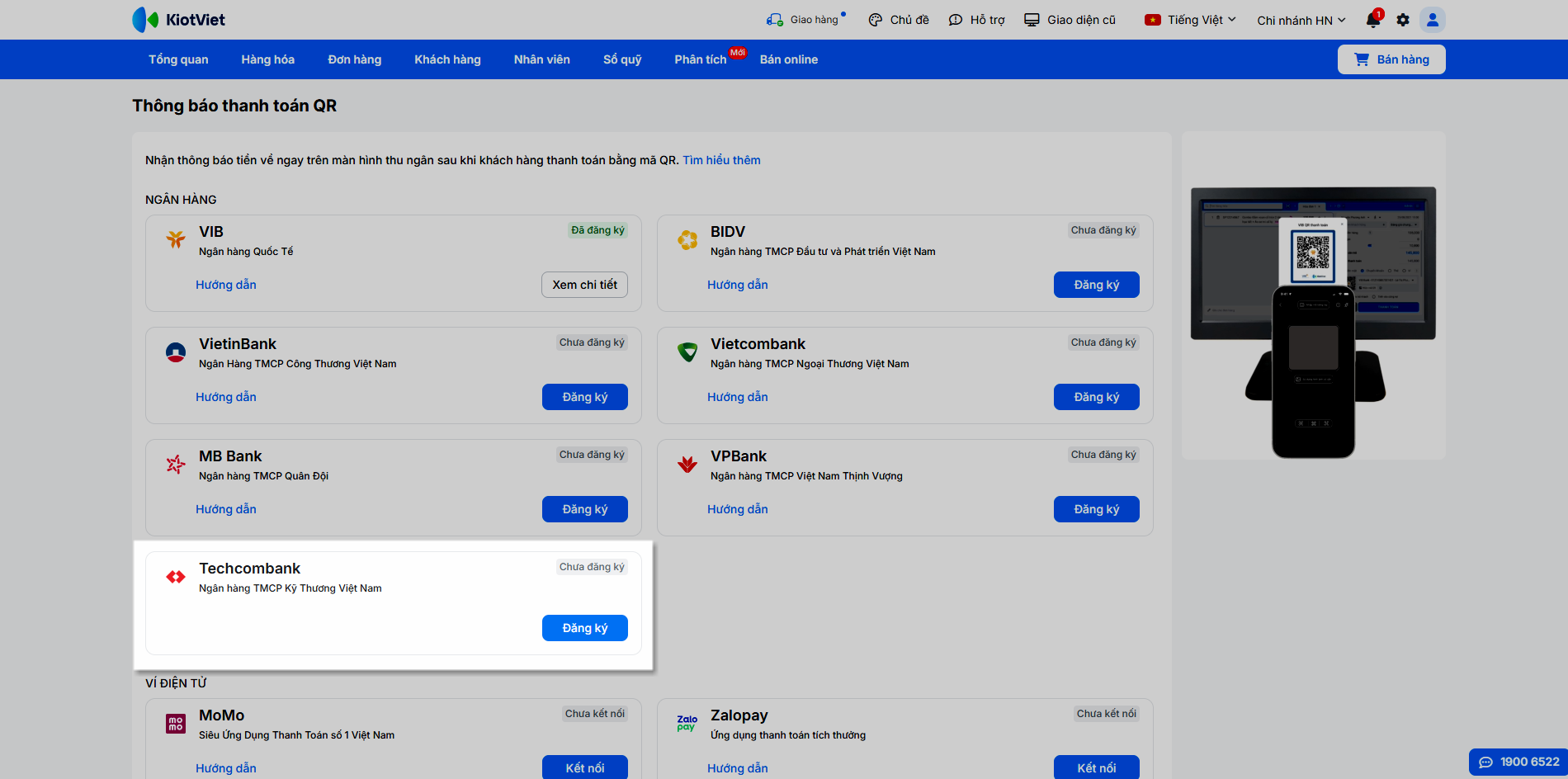Connect MoMo with Kết nối
This screenshot has width=1568, height=779.
point(585,767)
